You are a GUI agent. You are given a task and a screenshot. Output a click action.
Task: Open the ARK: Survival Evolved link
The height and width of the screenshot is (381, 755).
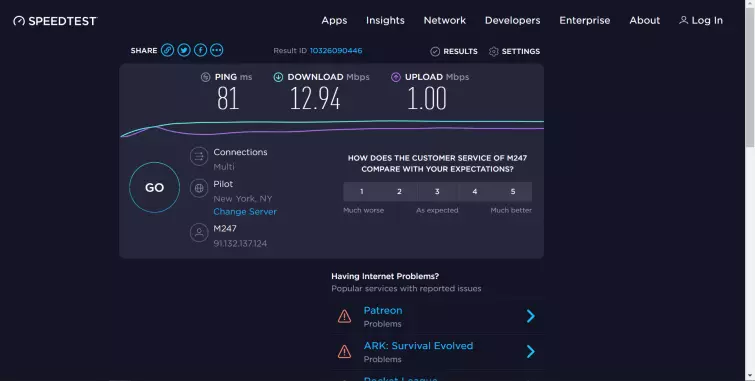(418, 346)
